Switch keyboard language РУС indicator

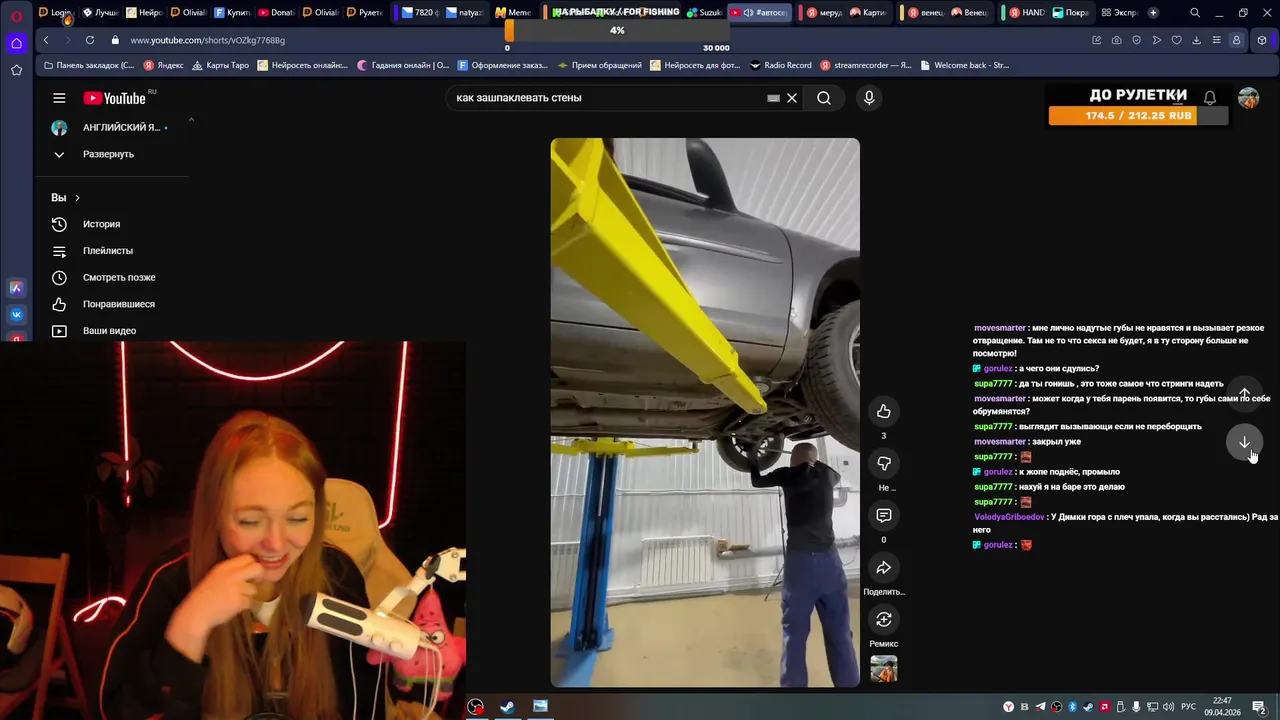click(x=1188, y=707)
